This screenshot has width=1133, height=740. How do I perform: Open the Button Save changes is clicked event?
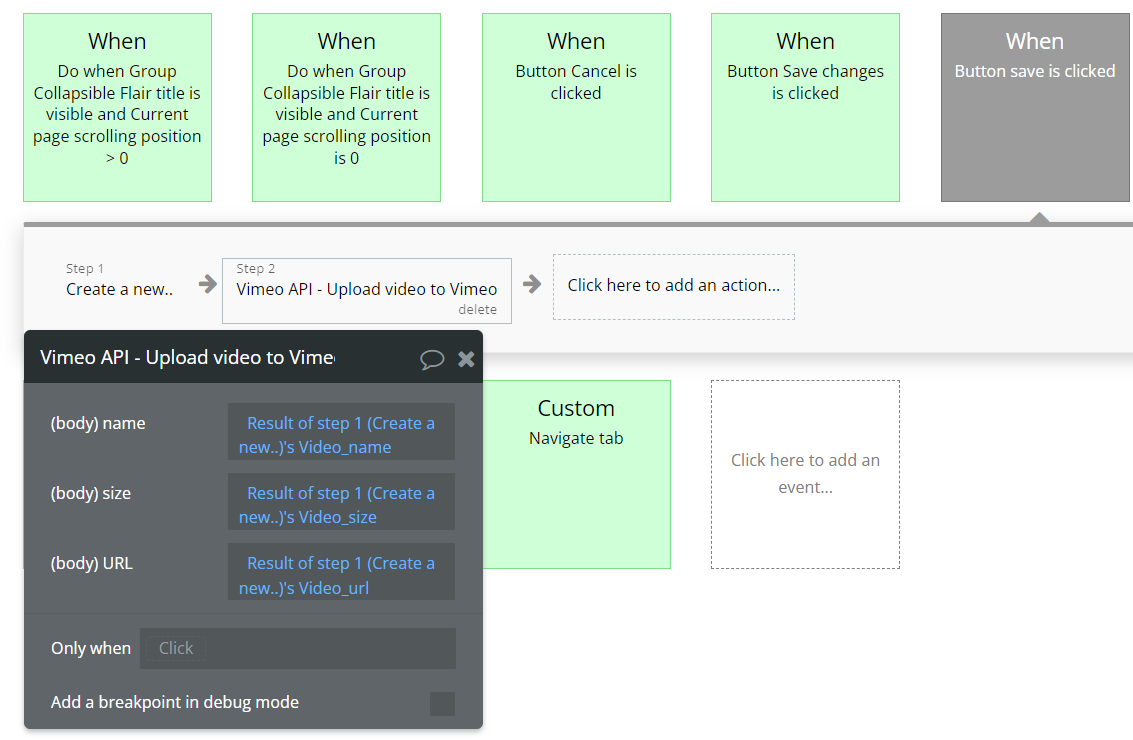[805, 107]
